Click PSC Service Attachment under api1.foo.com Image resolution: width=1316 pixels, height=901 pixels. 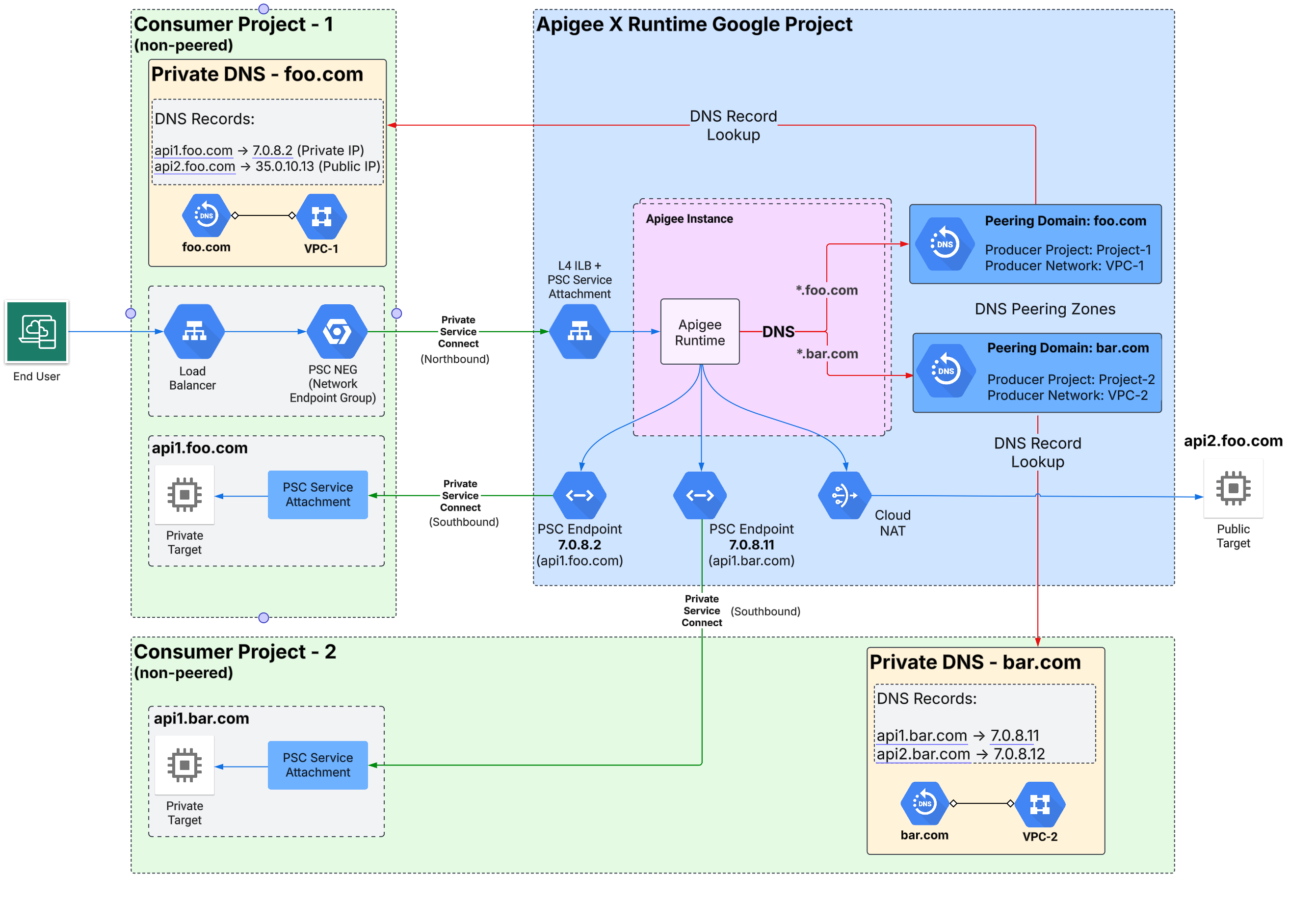[x=317, y=495]
